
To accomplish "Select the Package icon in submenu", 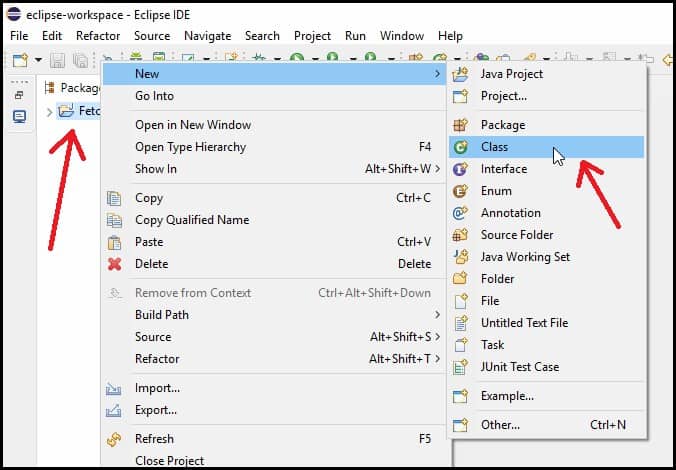I will (x=460, y=125).
